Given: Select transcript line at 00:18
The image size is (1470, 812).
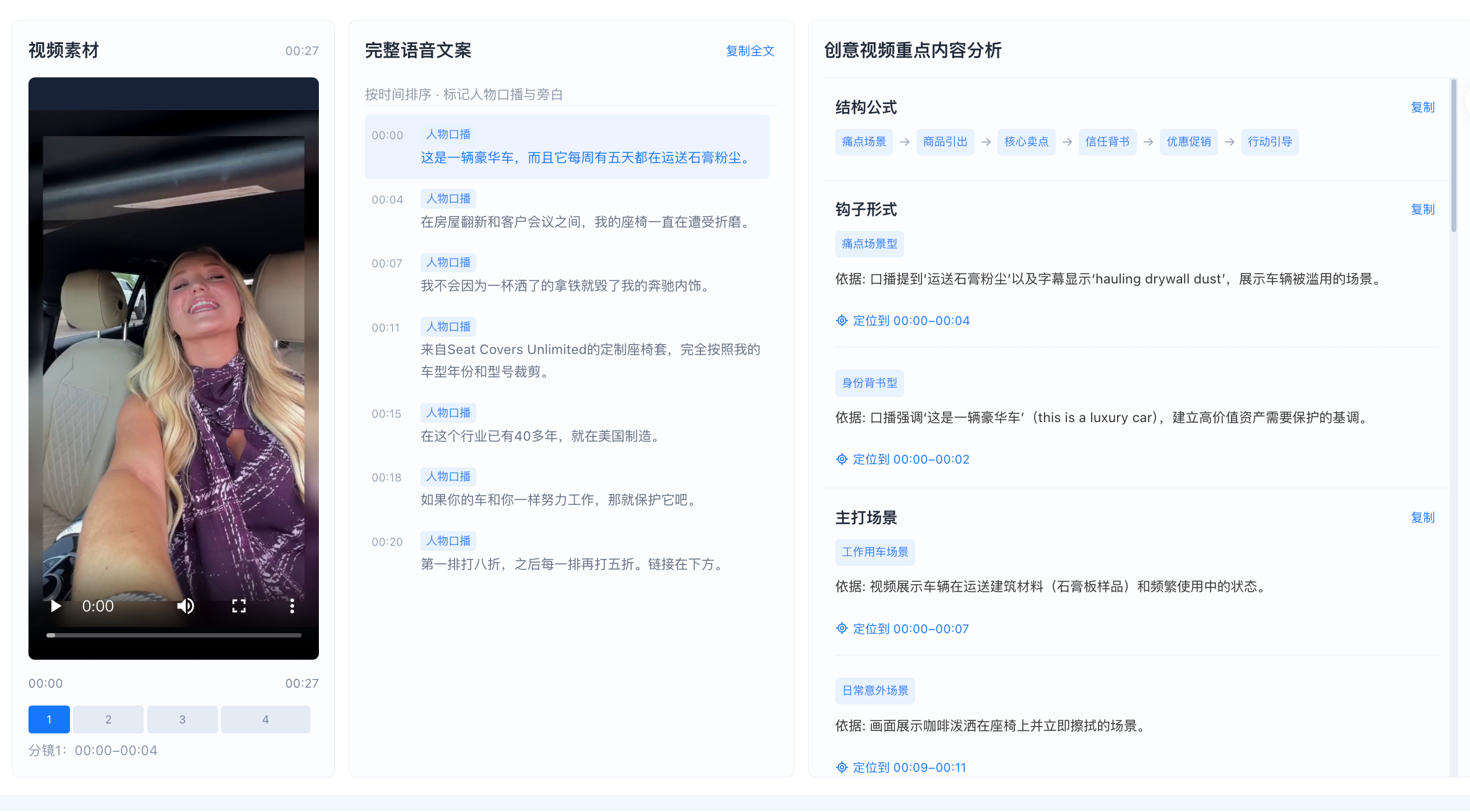Looking at the screenshot, I should (567, 488).
